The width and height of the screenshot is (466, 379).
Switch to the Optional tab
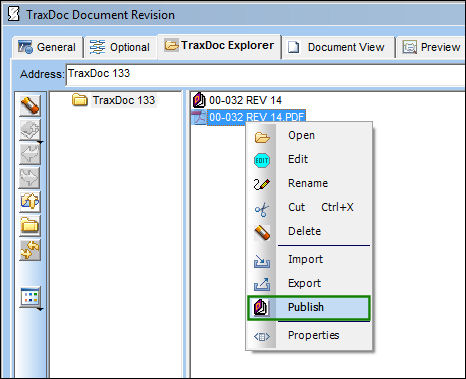120,47
